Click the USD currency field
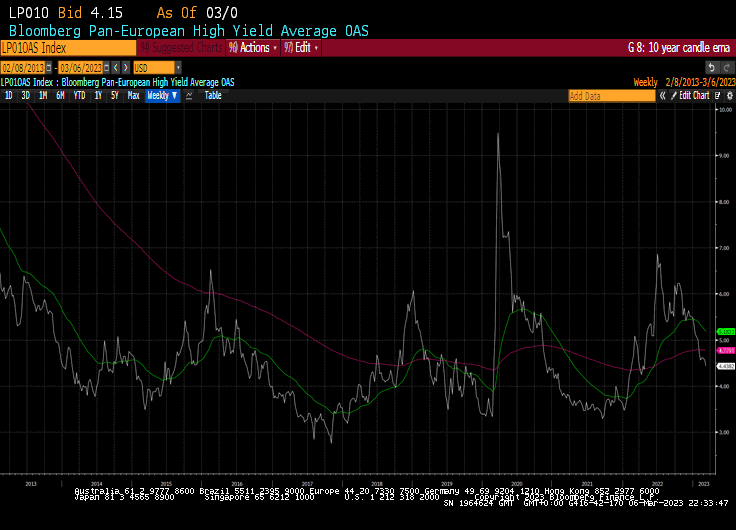The width and height of the screenshot is (736, 530). pyautogui.click(x=154, y=68)
